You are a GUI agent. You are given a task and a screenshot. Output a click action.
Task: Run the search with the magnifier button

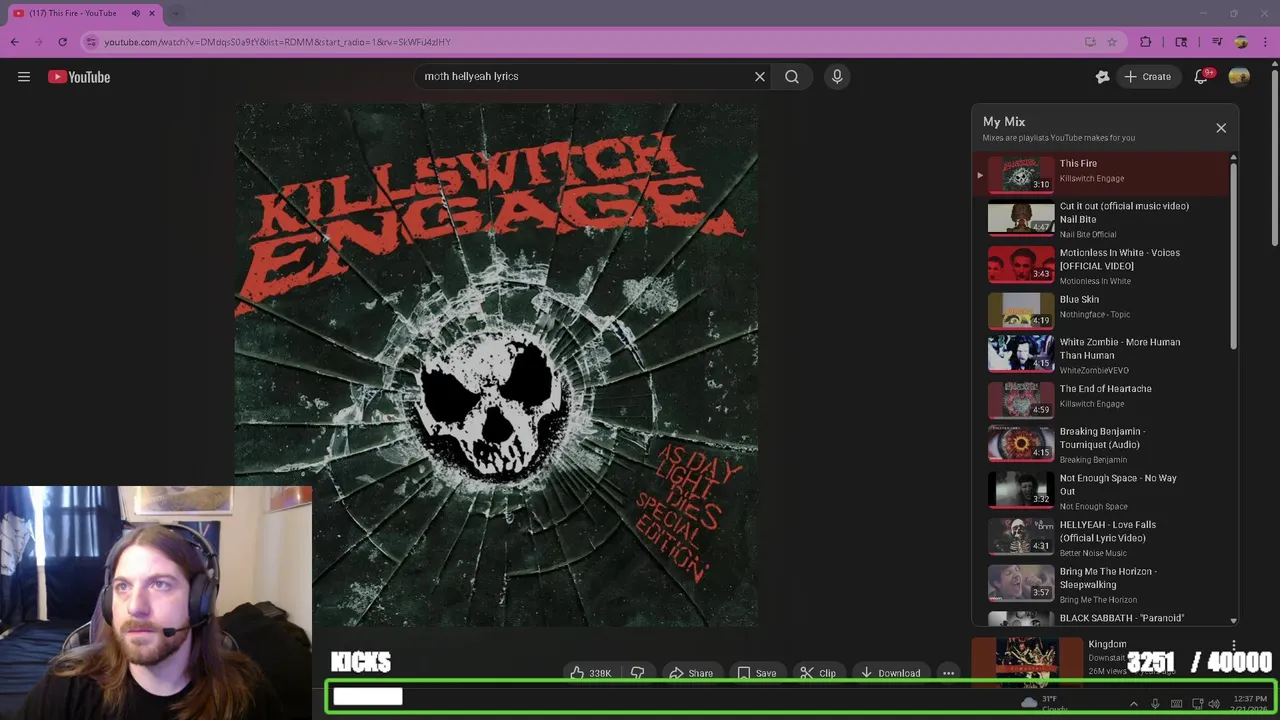(792, 76)
